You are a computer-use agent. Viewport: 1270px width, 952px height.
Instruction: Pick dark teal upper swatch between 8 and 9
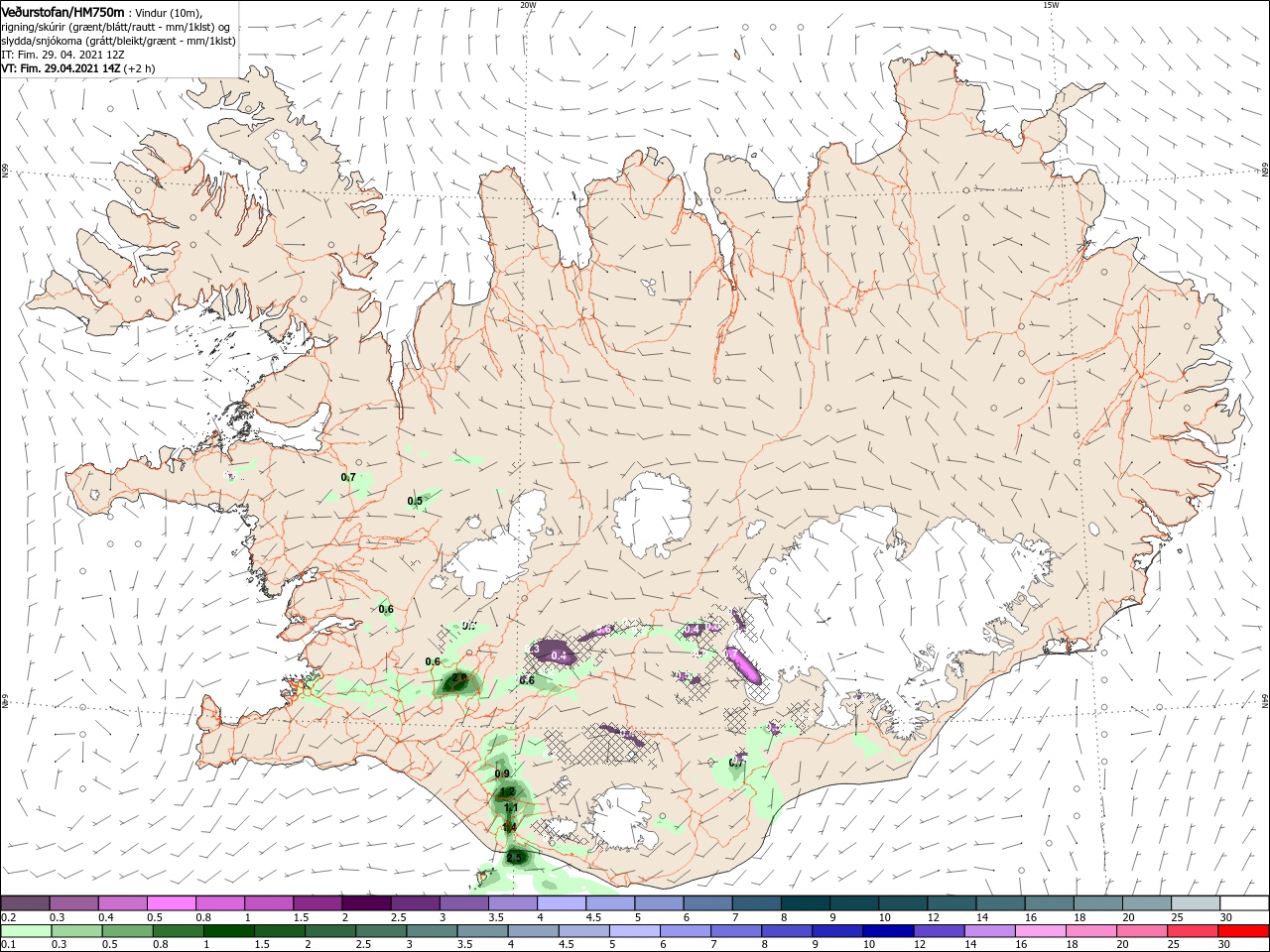(805, 903)
